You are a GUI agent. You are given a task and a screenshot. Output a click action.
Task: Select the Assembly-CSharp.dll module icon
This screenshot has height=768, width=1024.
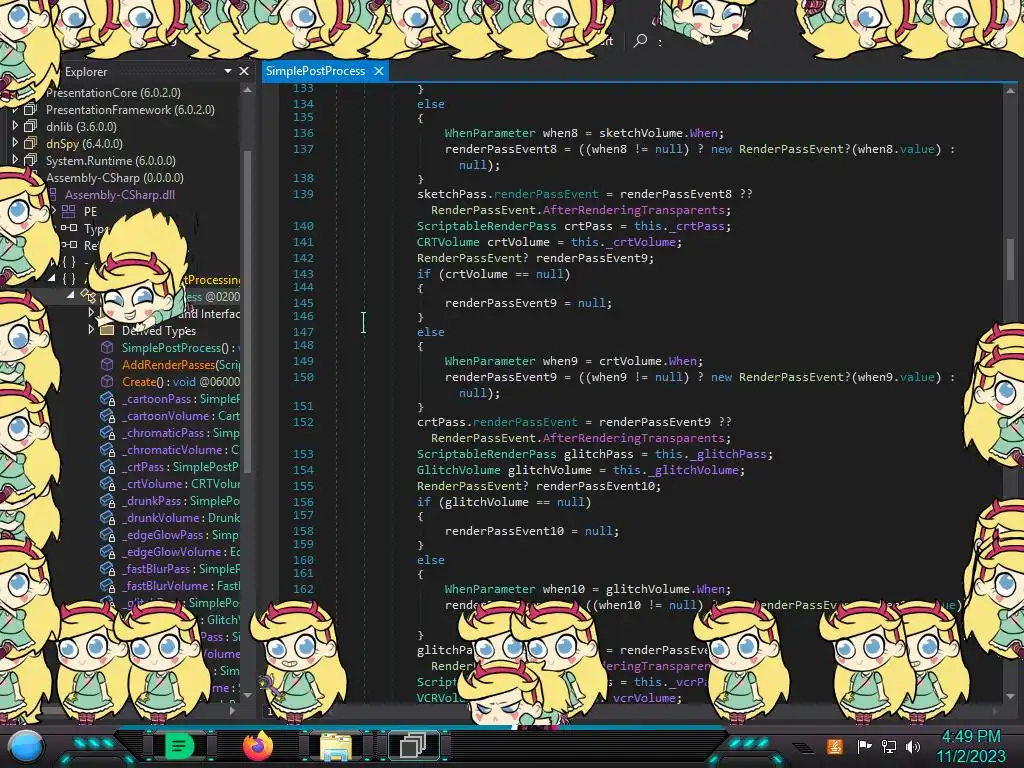point(54,194)
